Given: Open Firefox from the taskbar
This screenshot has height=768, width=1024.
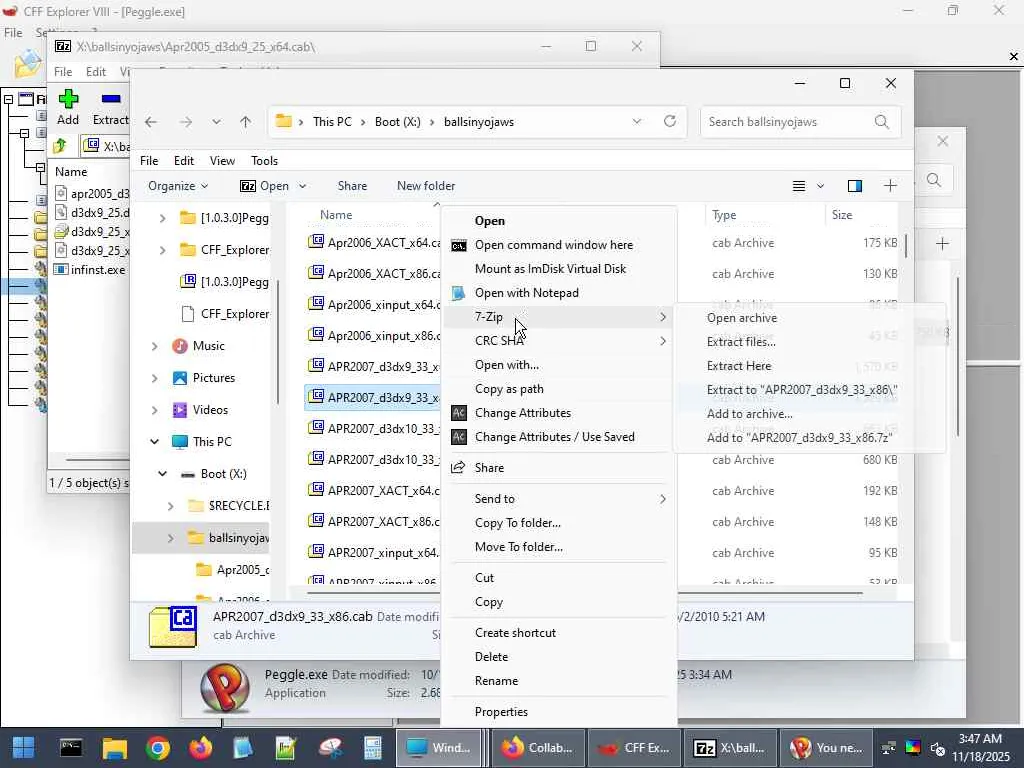Looking at the screenshot, I should click(200, 748).
